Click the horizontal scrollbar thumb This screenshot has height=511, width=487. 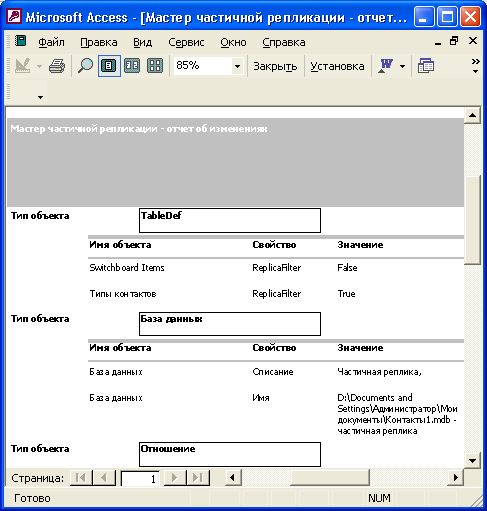[x=330, y=478]
